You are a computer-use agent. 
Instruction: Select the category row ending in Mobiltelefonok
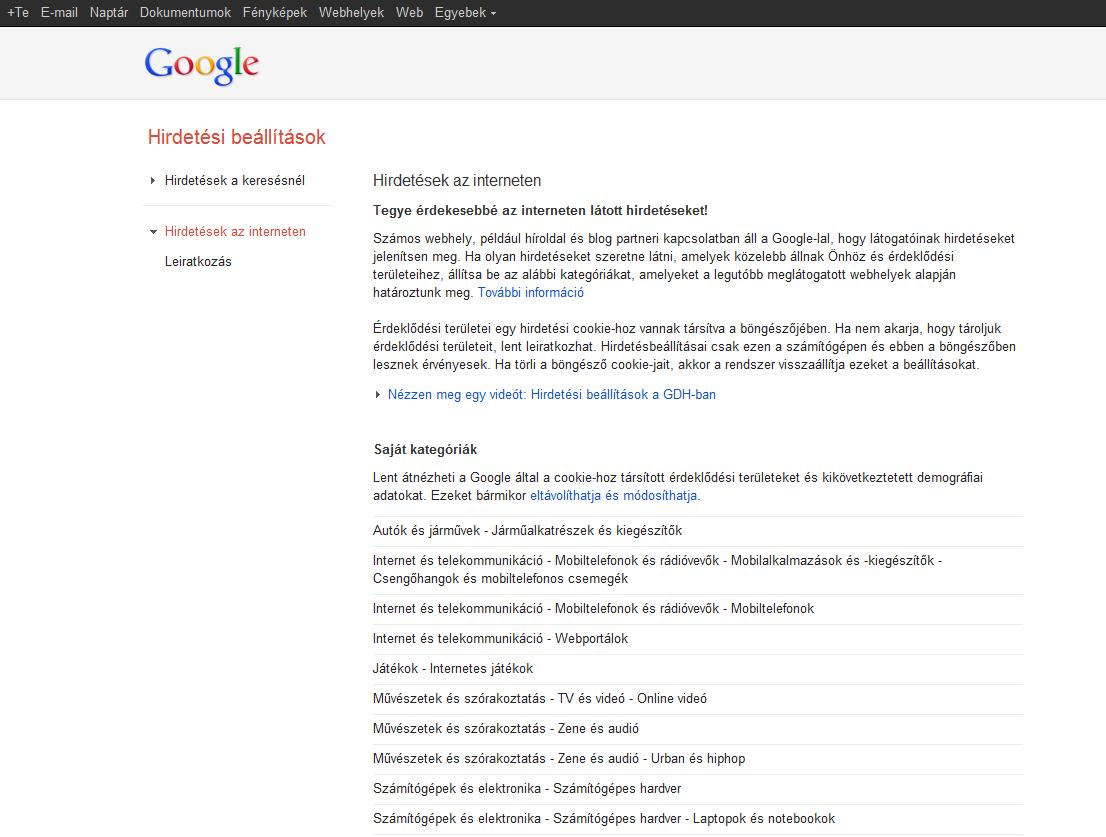coord(698,609)
